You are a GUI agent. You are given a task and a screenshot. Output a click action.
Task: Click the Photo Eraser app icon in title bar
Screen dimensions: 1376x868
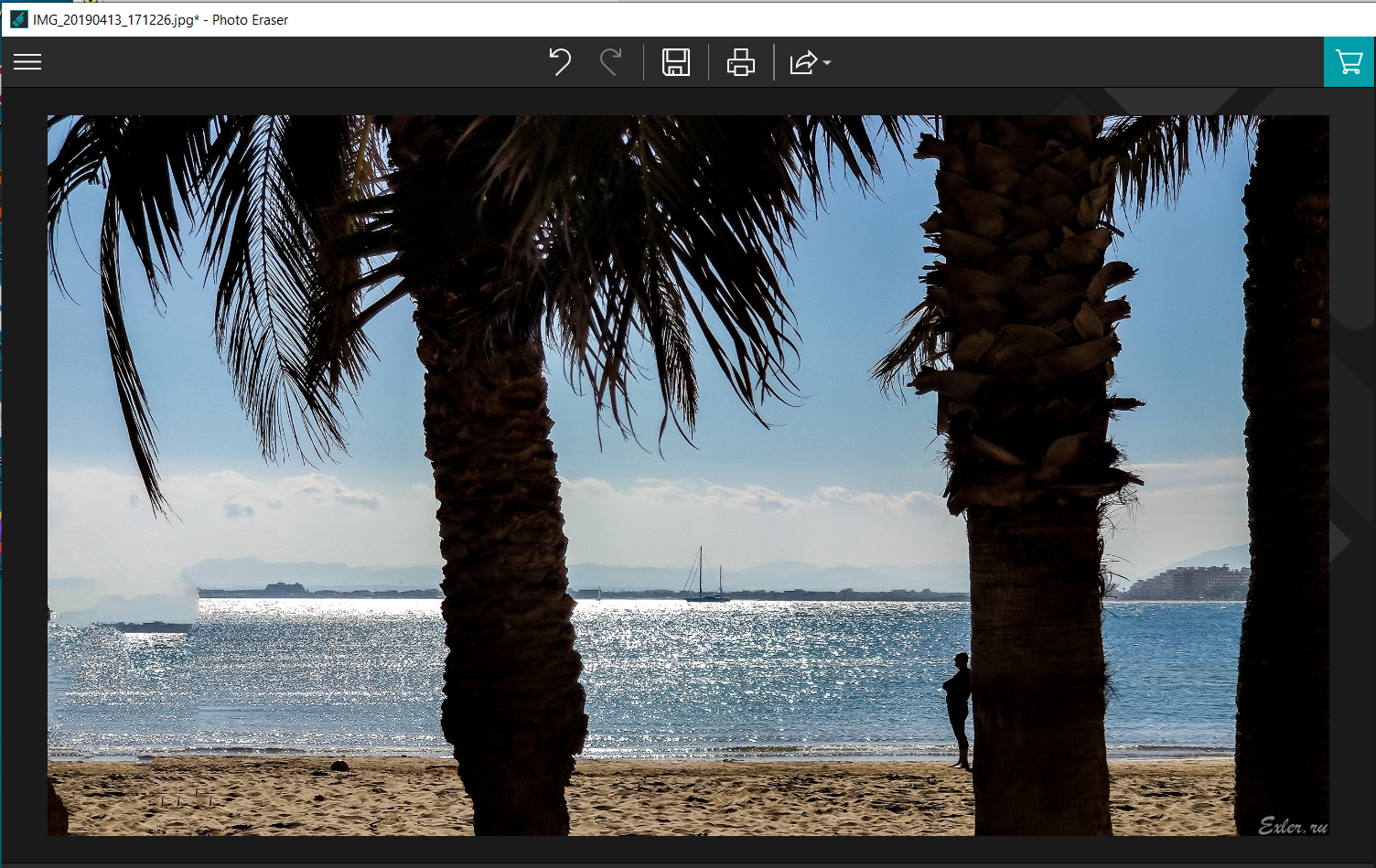[x=18, y=19]
